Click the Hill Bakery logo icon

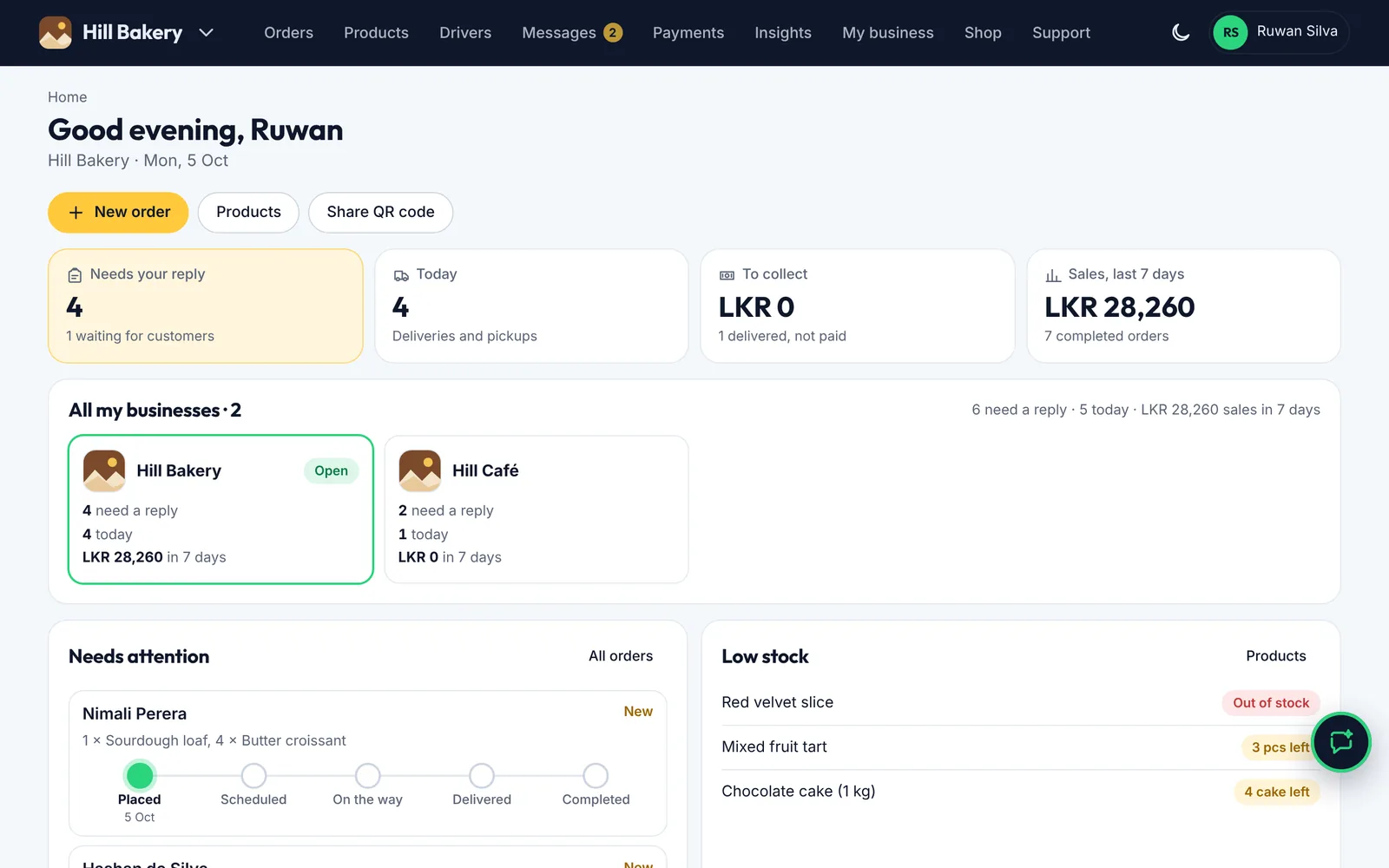pyautogui.click(x=56, y=33)
